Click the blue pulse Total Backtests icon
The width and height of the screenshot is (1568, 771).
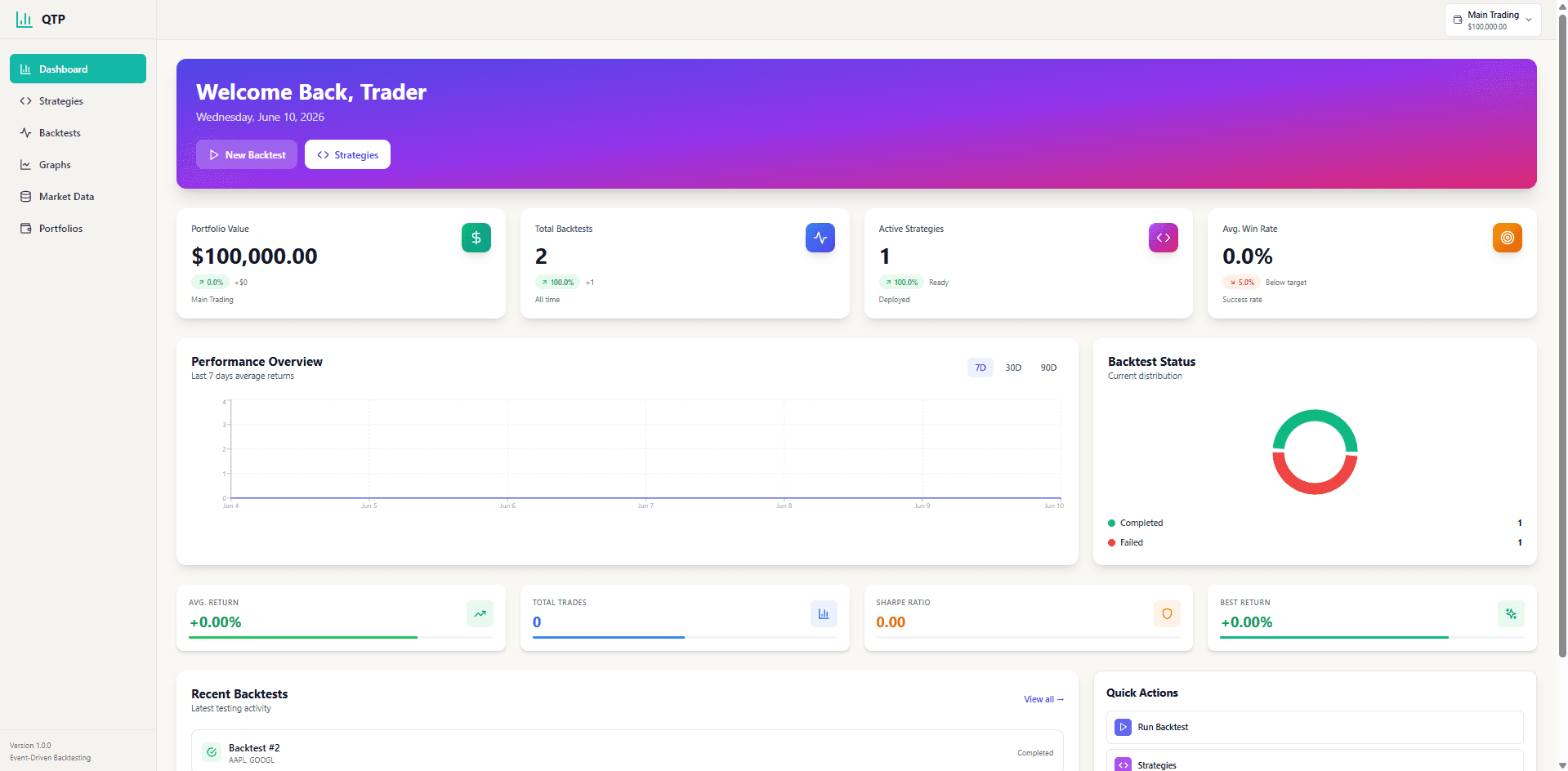click(820, 238)
